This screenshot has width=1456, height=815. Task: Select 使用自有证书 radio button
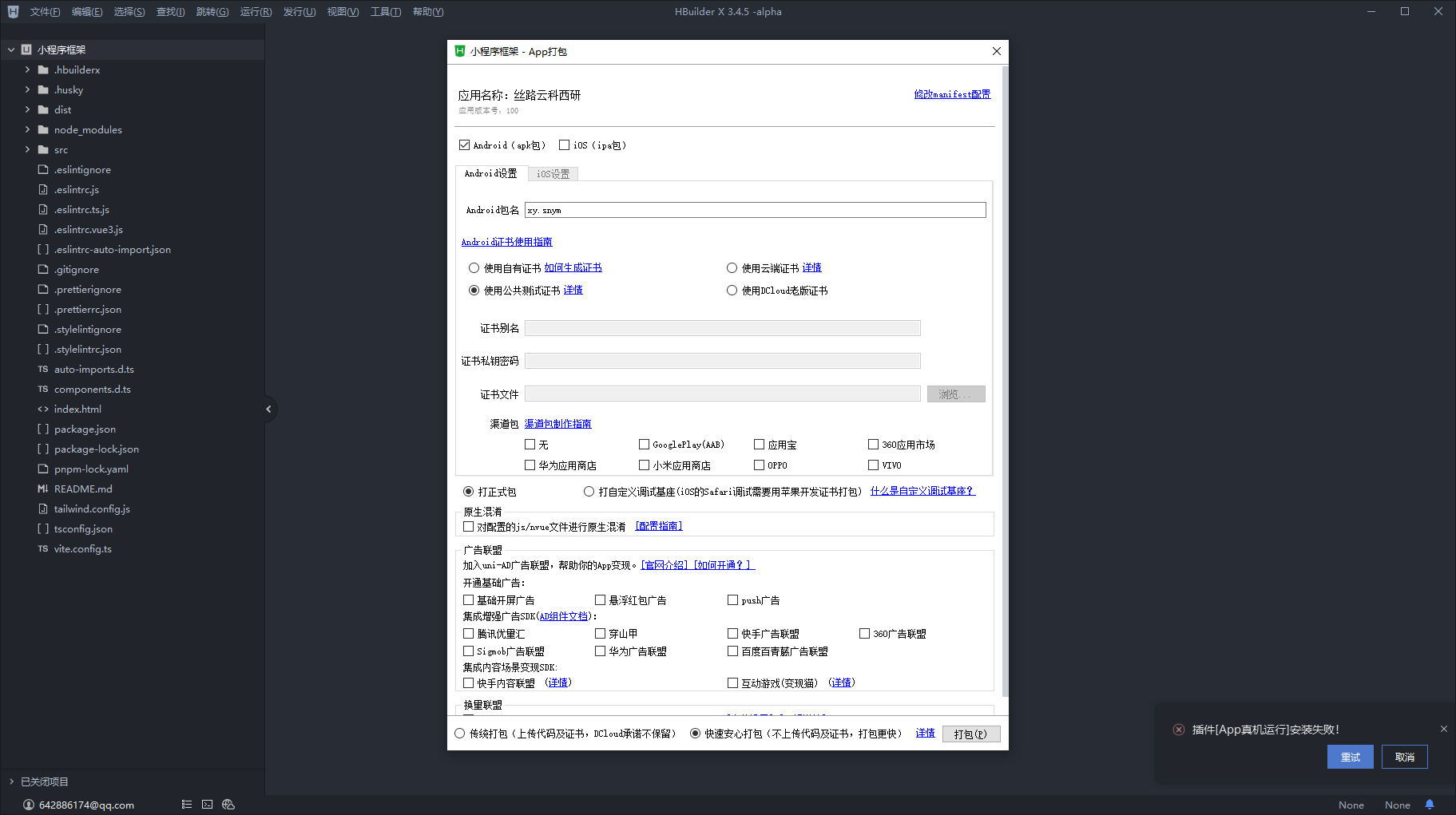(474, 268)
